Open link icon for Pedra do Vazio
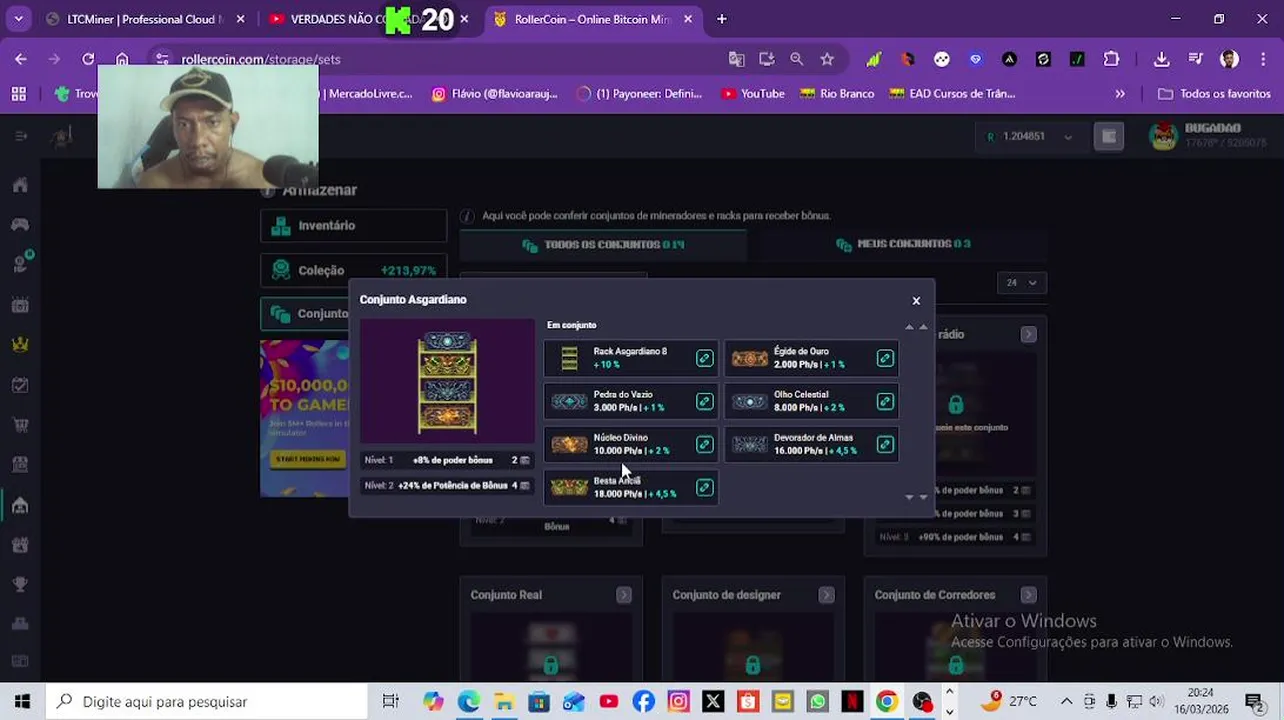This screenshot has height=720, width=1284. (704, 401)
